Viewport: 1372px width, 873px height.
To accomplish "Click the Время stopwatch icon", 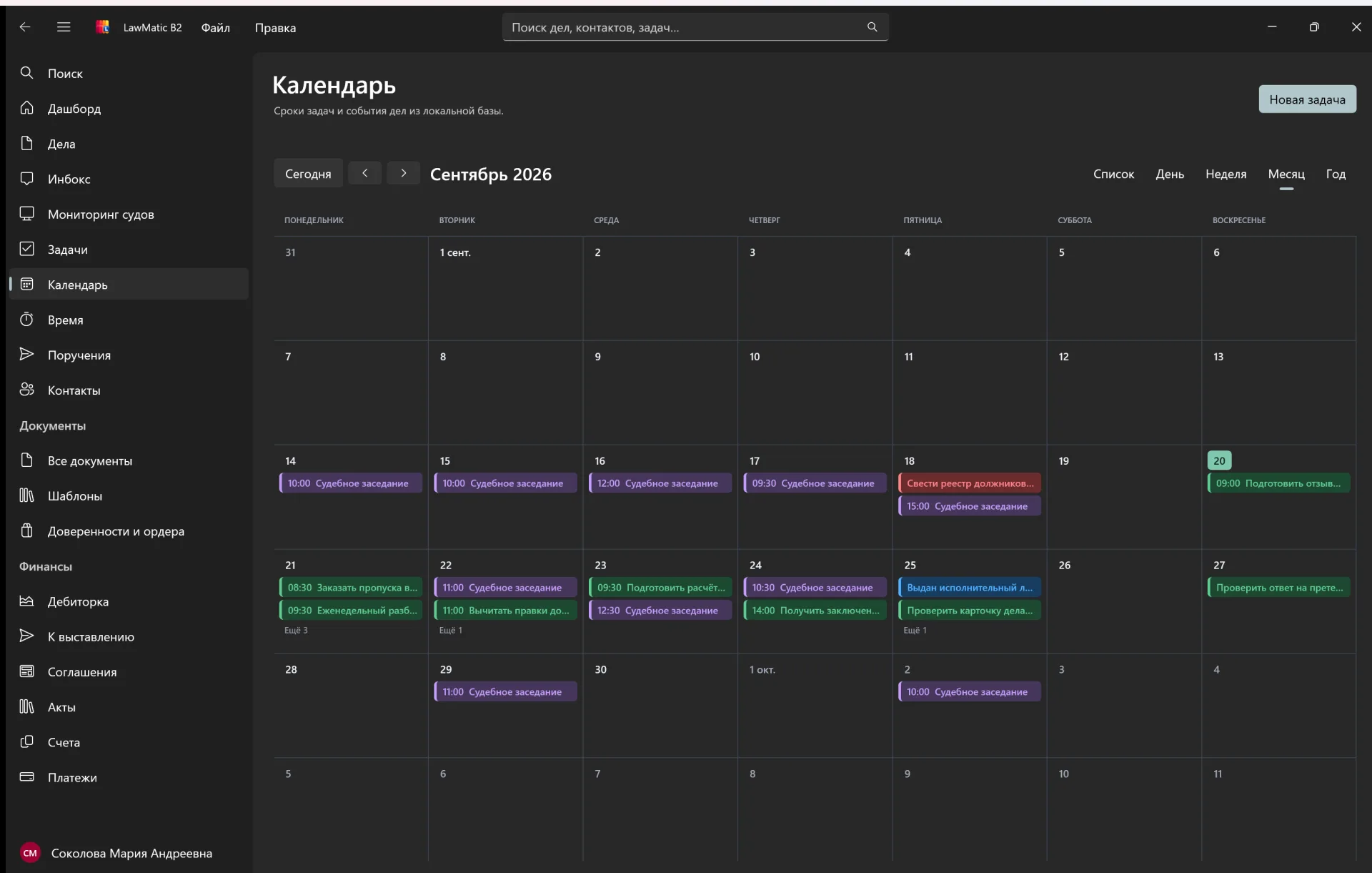I will 26,320.
